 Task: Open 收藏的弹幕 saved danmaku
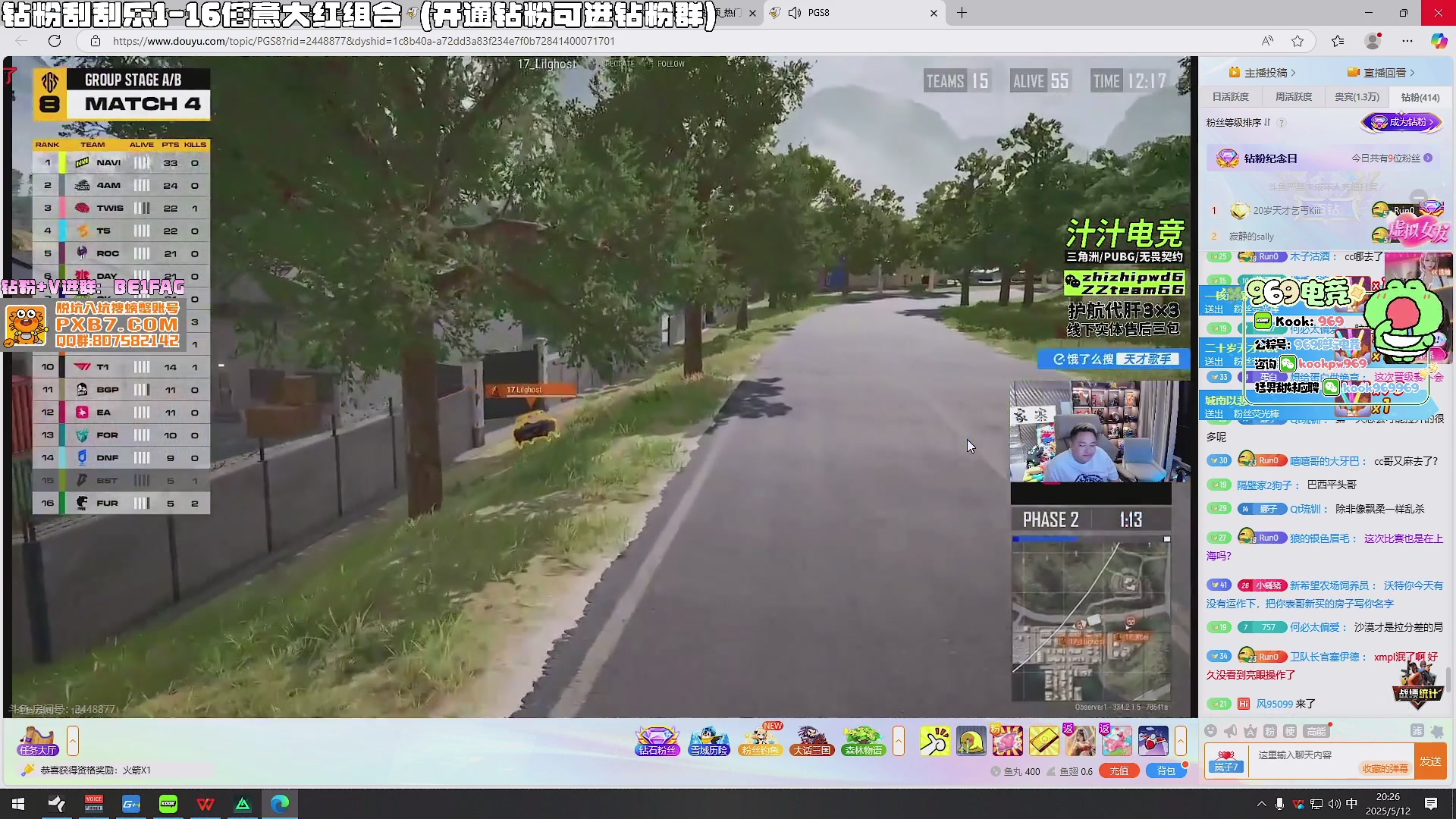coord(1385,769)
